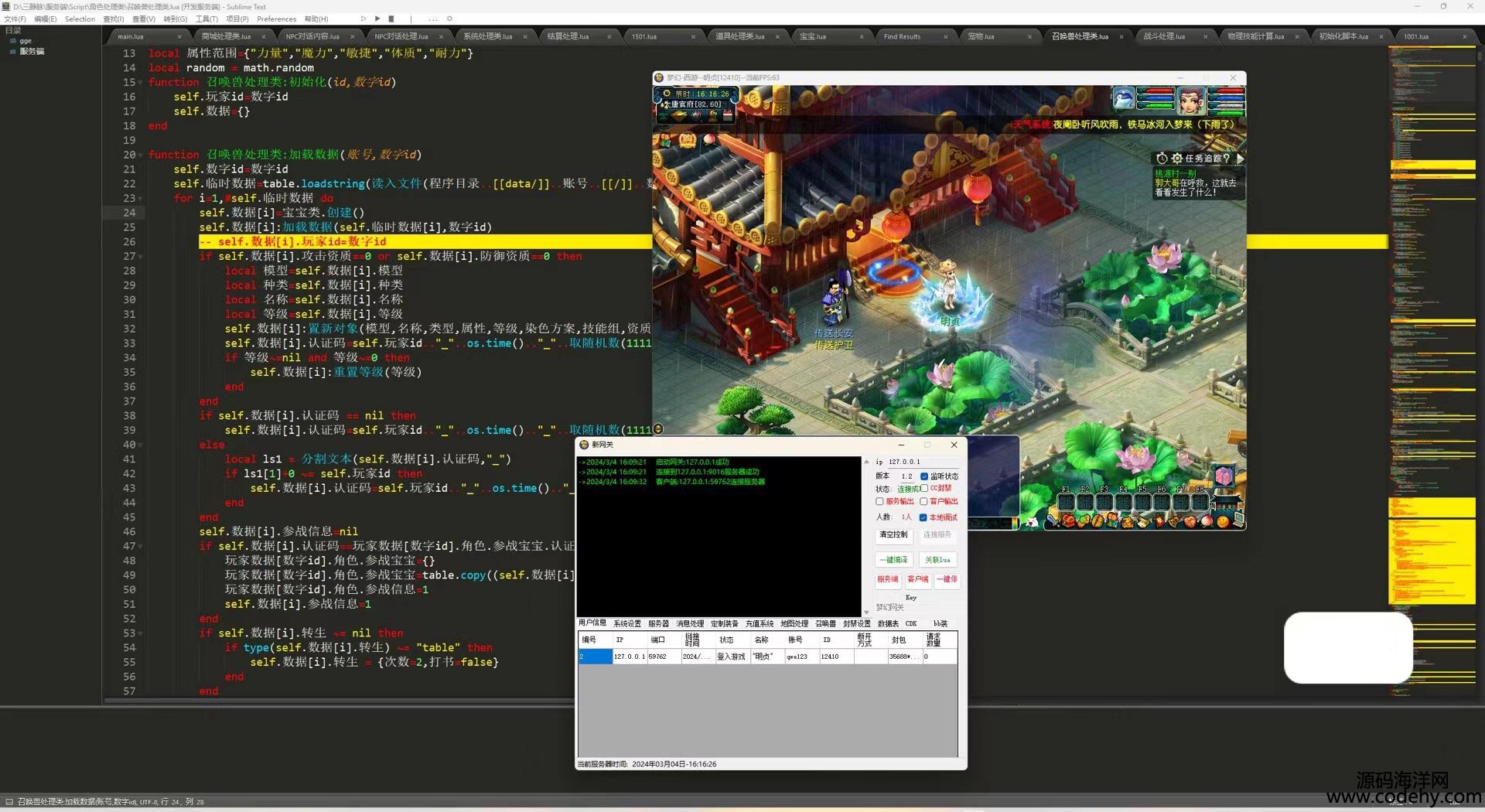Click the sword attack icon in game toolbar
The width and height of the screenshot is (1485, 812).
coord(1053,522)
